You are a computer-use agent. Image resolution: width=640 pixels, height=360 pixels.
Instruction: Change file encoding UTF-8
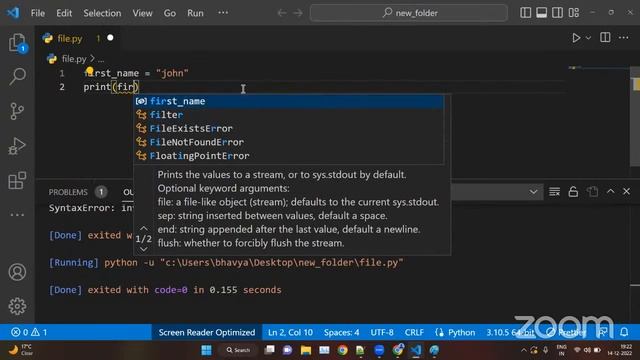click(x=382, y=332)
